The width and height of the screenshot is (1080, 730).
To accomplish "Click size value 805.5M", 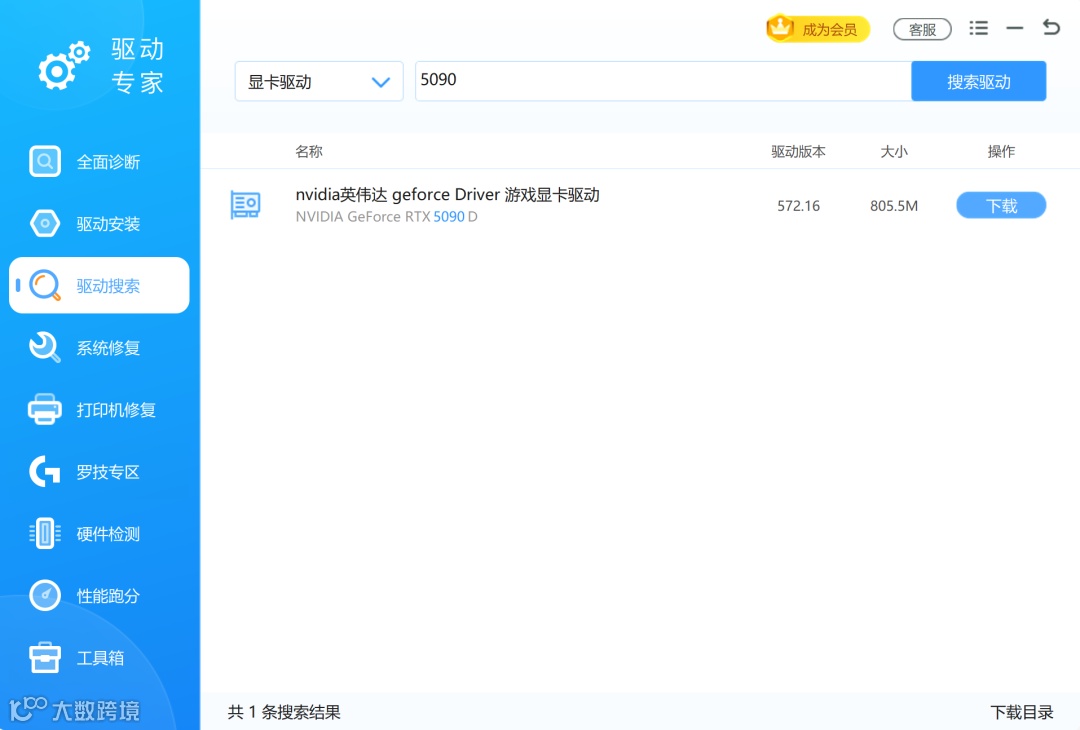I will [x=894, y=206].
